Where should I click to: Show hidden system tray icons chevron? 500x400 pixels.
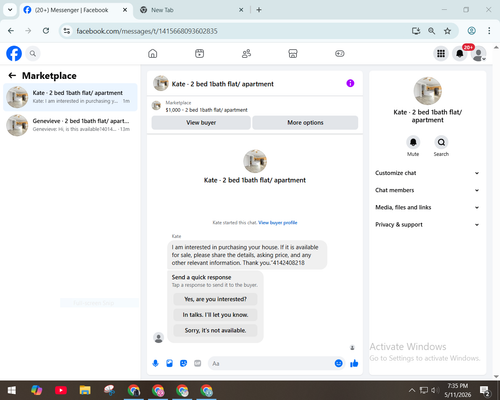(412, 390)
